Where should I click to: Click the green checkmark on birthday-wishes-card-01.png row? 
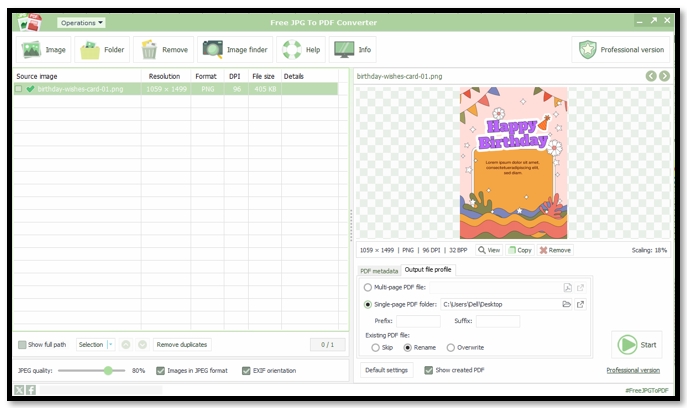coord(30,89)
